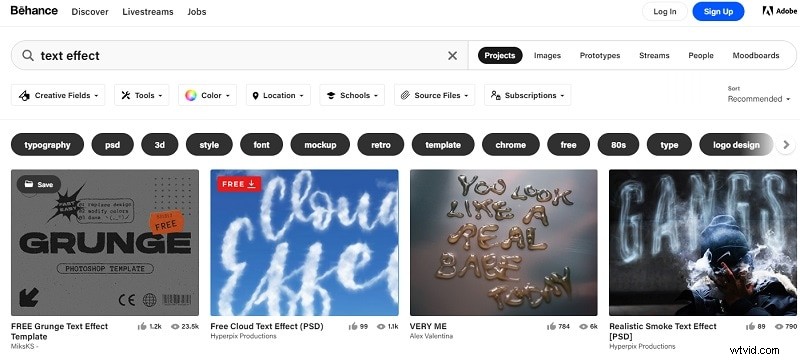Select the mockup tag
This screenshot has height=360, width=800.
pyautogui.click(x=320, y=145)
